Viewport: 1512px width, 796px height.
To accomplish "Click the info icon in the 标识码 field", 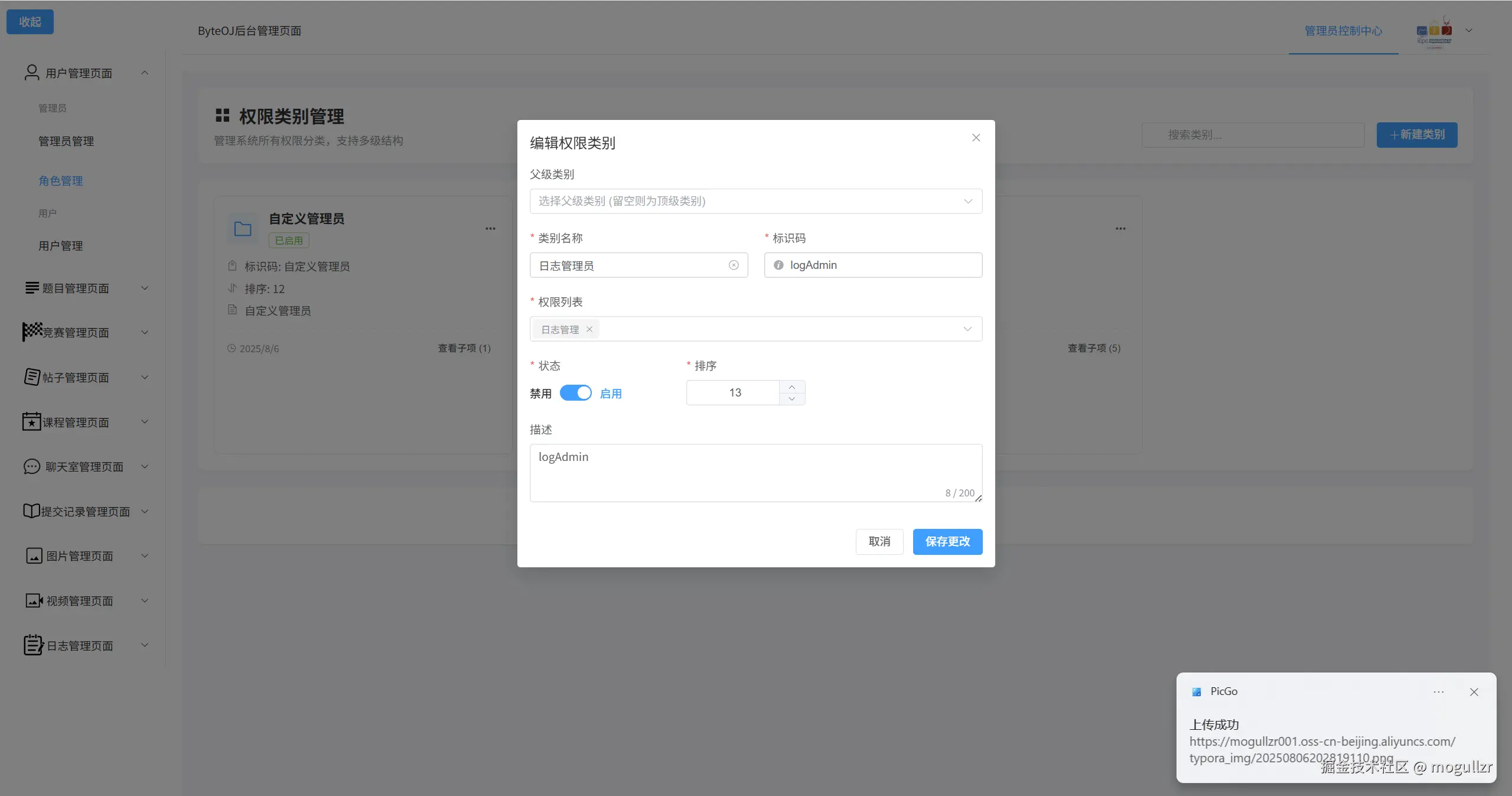I will [778, 265].
